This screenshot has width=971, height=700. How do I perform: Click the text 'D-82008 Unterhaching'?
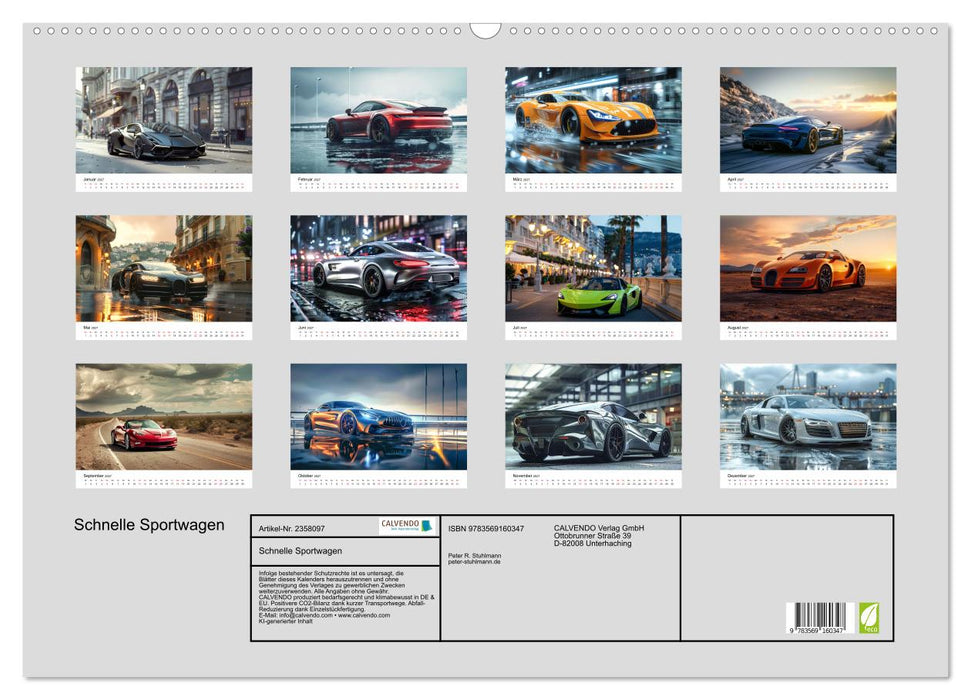coord(593,543)
